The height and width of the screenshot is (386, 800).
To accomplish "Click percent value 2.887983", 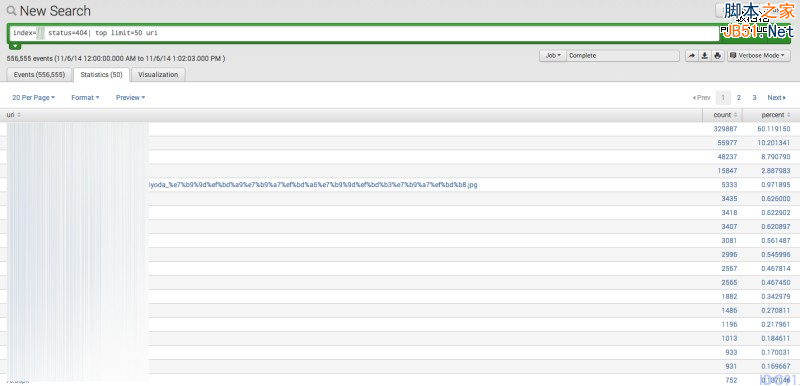I will tap(776, 171).
